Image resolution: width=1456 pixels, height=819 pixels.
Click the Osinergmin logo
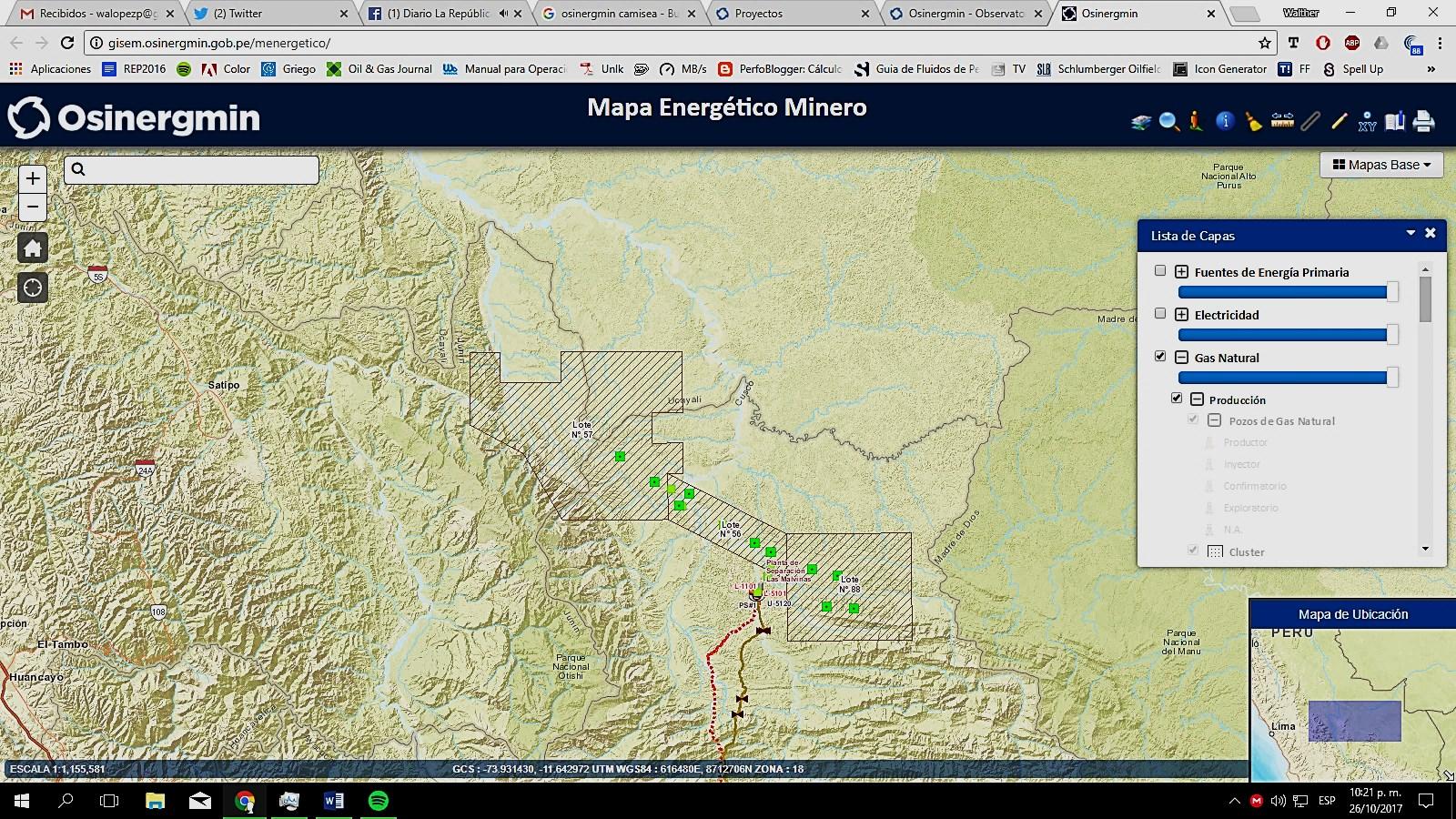(134, 118)
